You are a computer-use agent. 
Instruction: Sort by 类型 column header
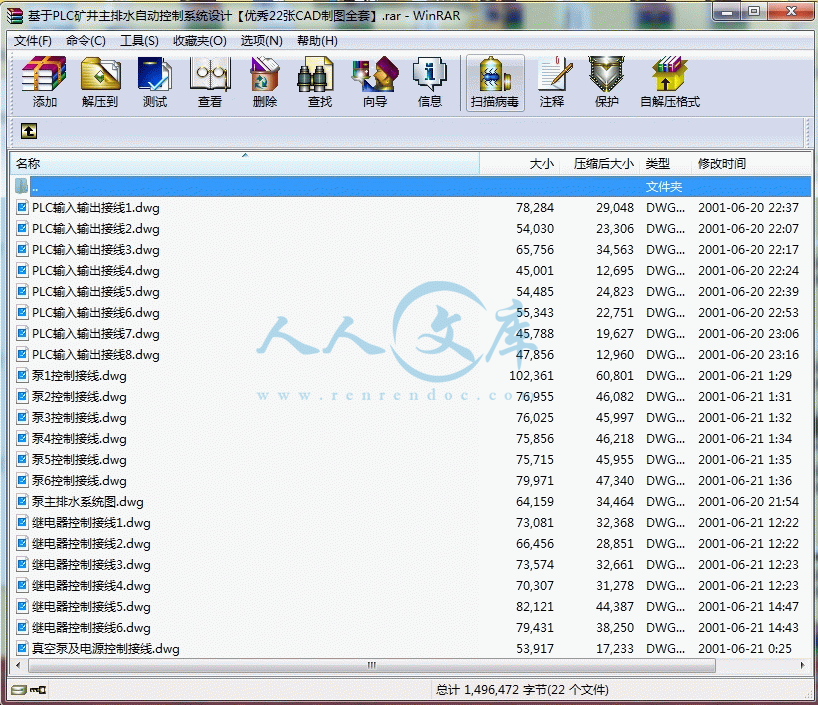[x=665, y=164]
